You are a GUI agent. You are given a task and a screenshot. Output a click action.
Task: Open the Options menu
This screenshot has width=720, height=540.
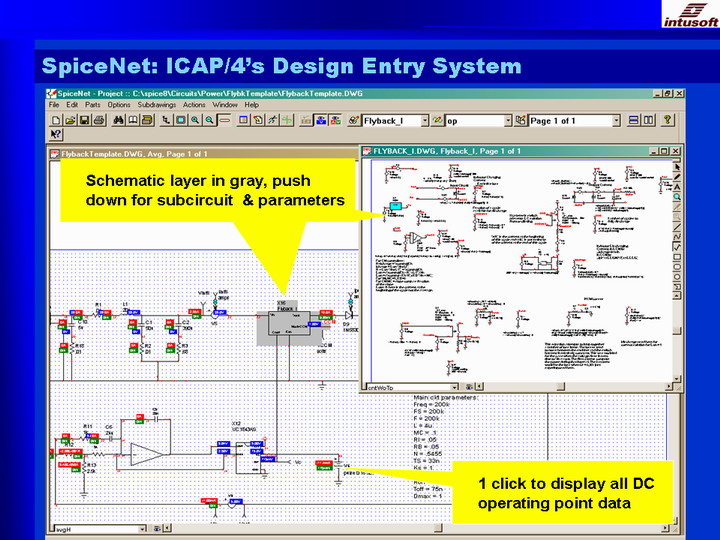coord(119,105)
